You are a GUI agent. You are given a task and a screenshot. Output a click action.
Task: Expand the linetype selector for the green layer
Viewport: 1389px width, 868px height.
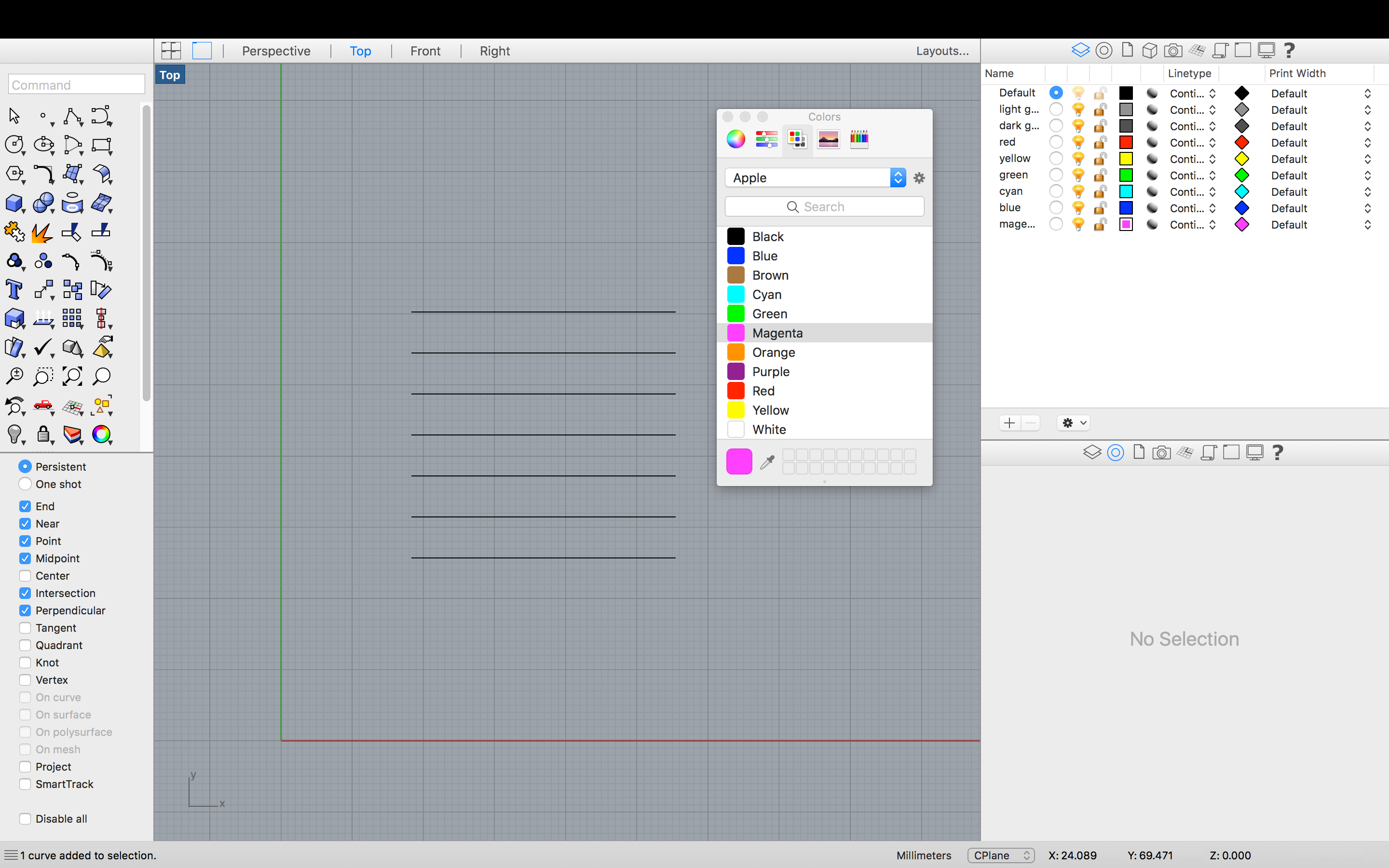pyautogui.click(x=1212, y=175)
